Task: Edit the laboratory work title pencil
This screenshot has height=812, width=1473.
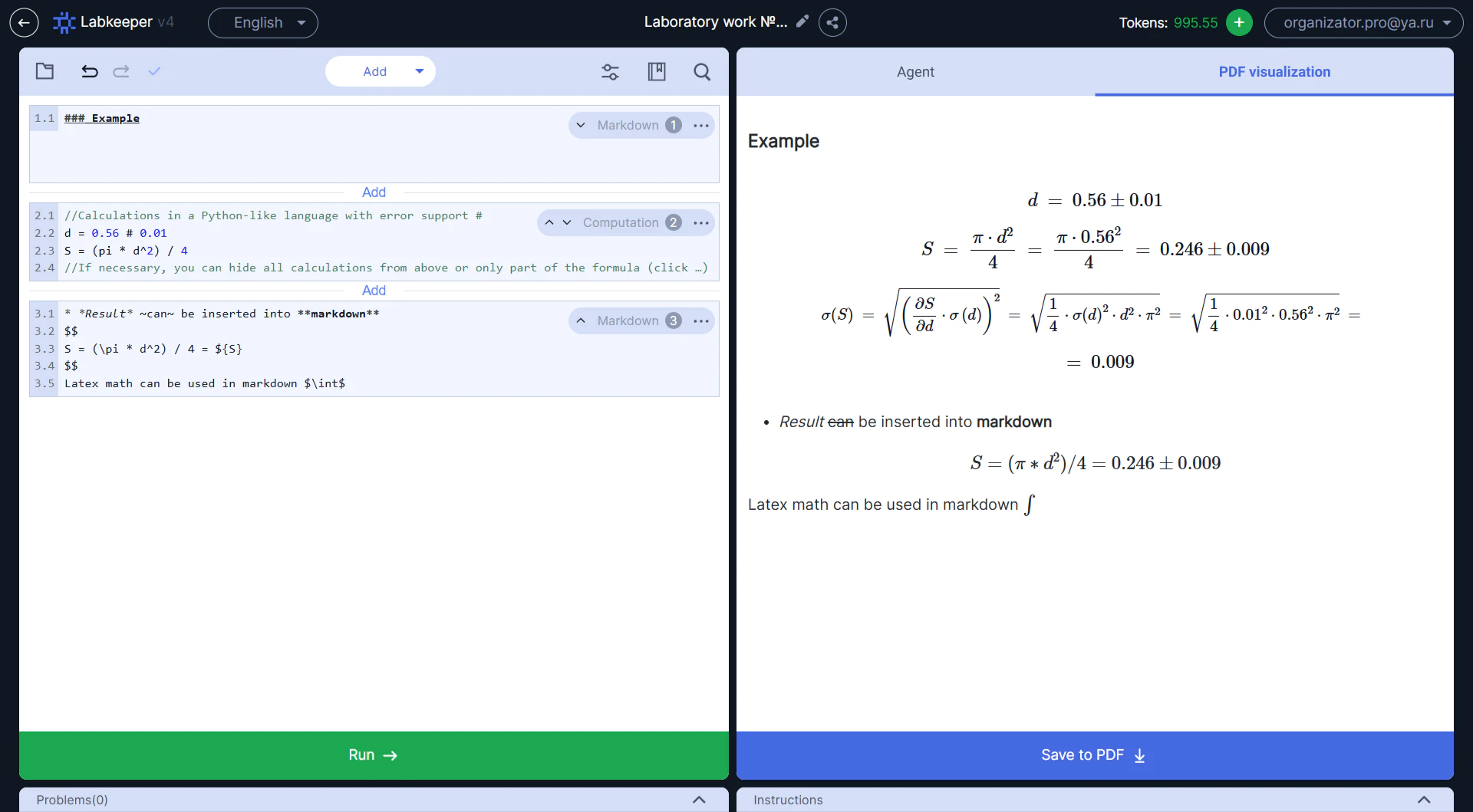Action: click(802, 21)
